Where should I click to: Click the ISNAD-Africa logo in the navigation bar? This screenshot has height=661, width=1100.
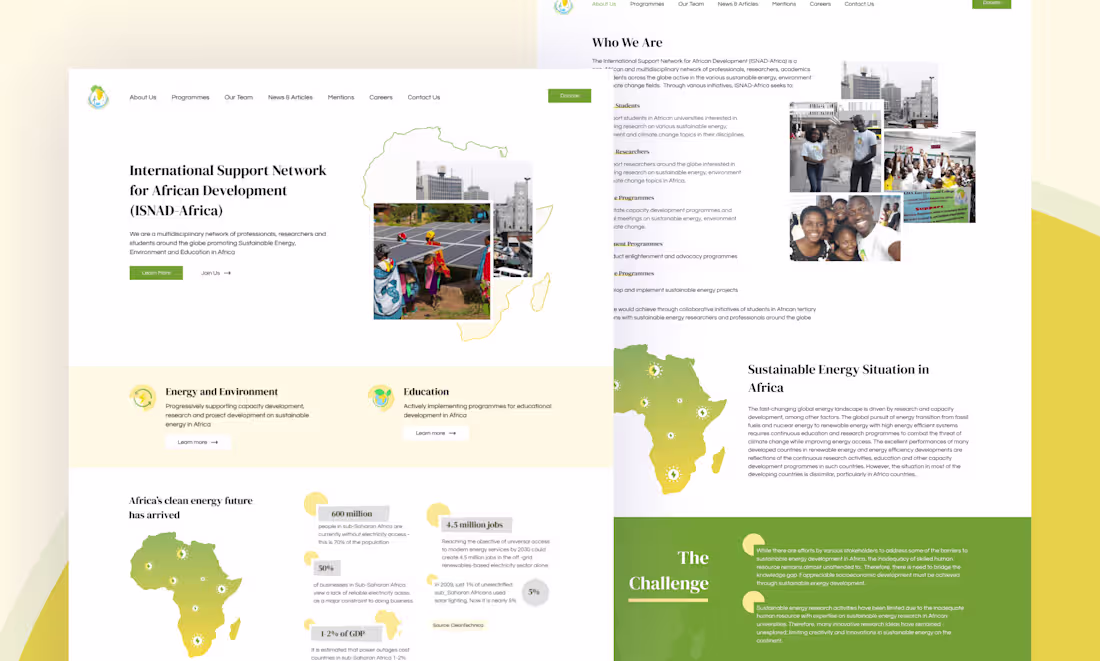point(98,97)
